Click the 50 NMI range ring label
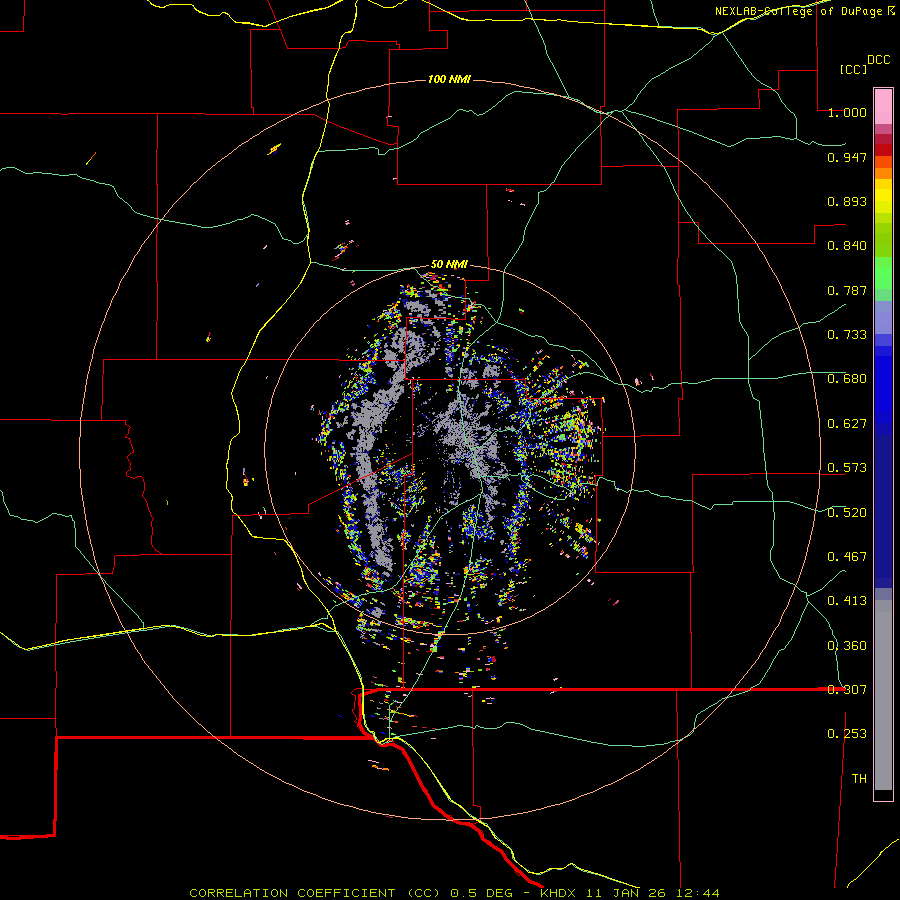This screenshot has height=900, width=900. pos(449,265)
